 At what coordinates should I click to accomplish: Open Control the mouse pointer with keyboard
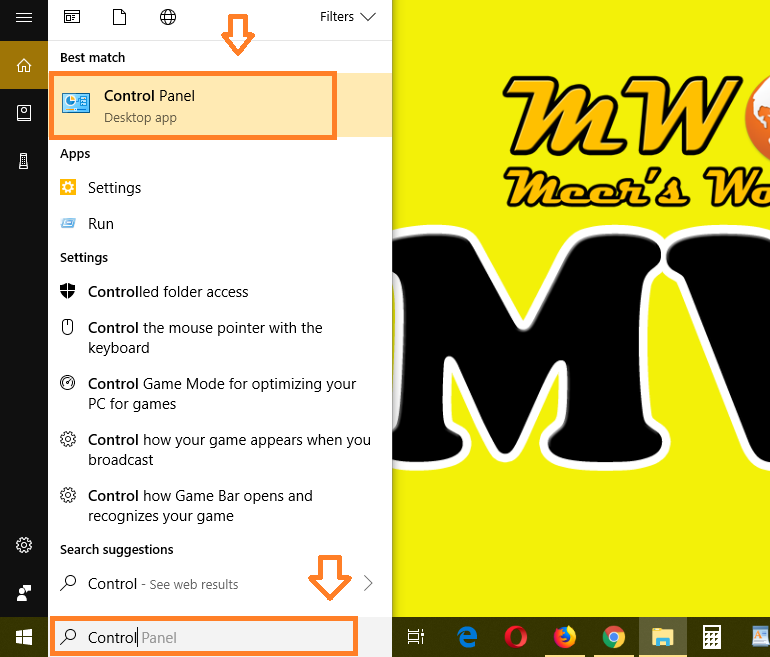(220, 338)
